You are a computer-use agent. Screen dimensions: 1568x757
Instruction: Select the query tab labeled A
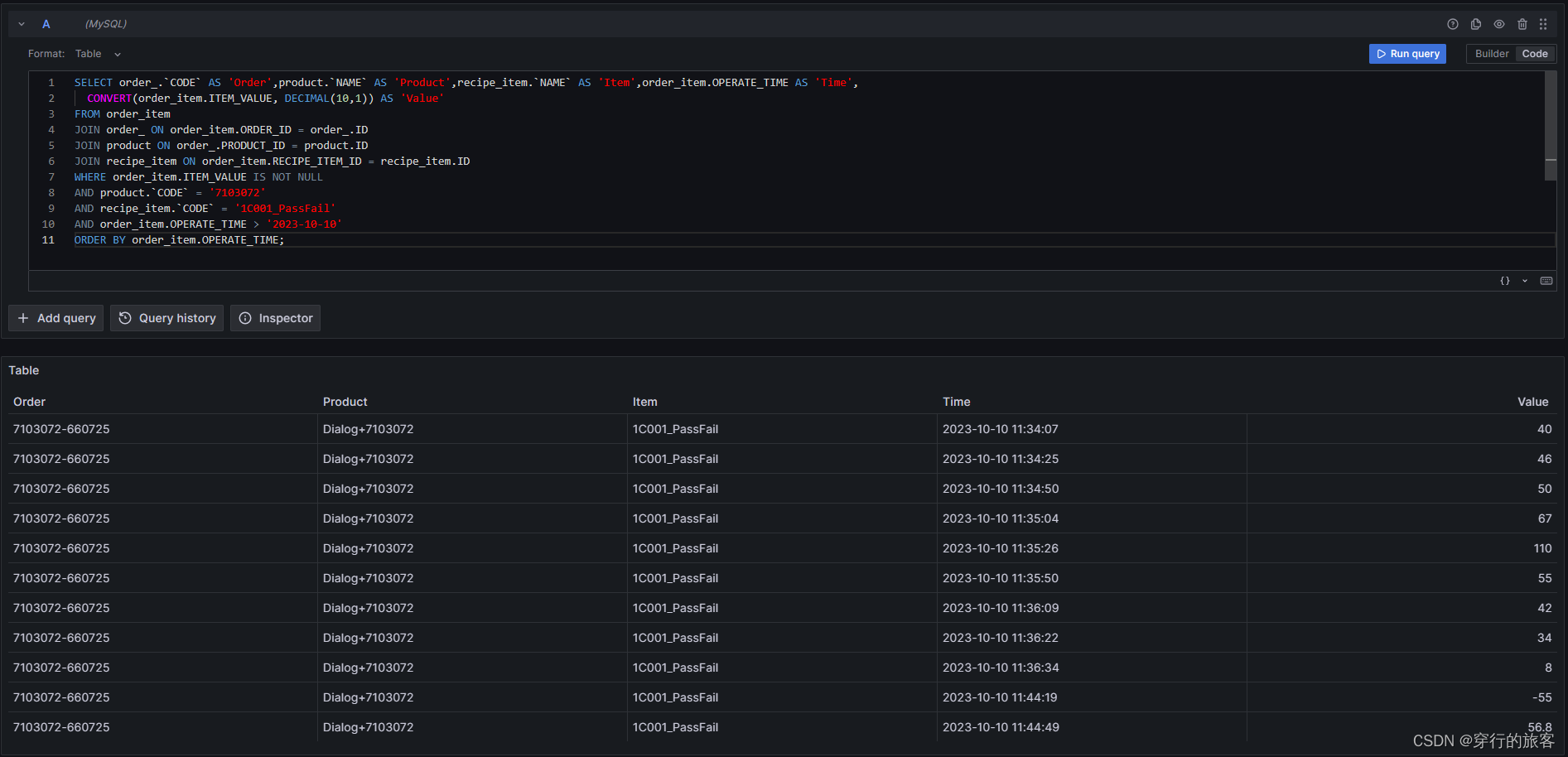(46, 24)
